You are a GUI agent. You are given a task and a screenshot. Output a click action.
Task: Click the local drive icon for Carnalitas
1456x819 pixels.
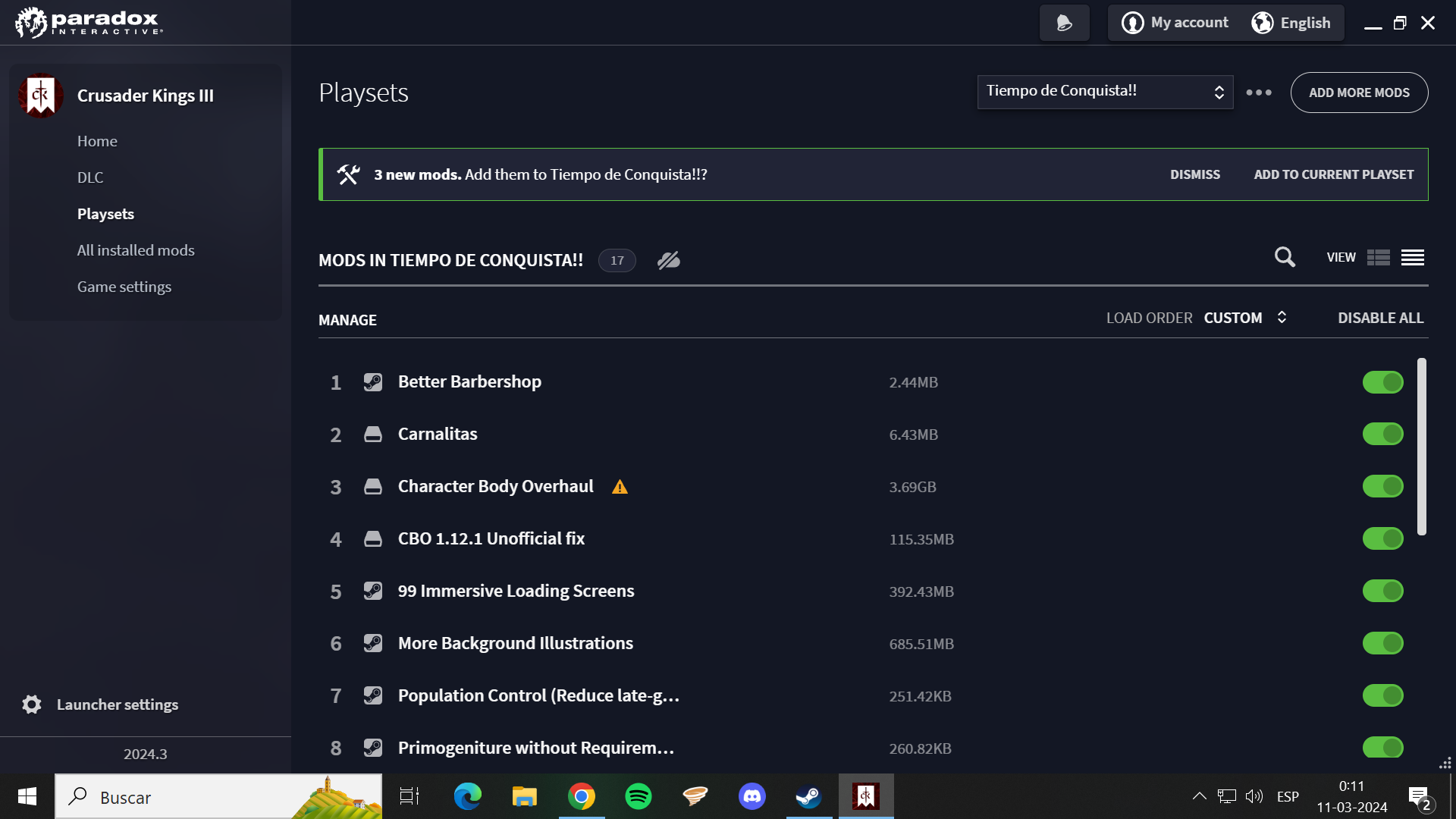coord(372,434)
